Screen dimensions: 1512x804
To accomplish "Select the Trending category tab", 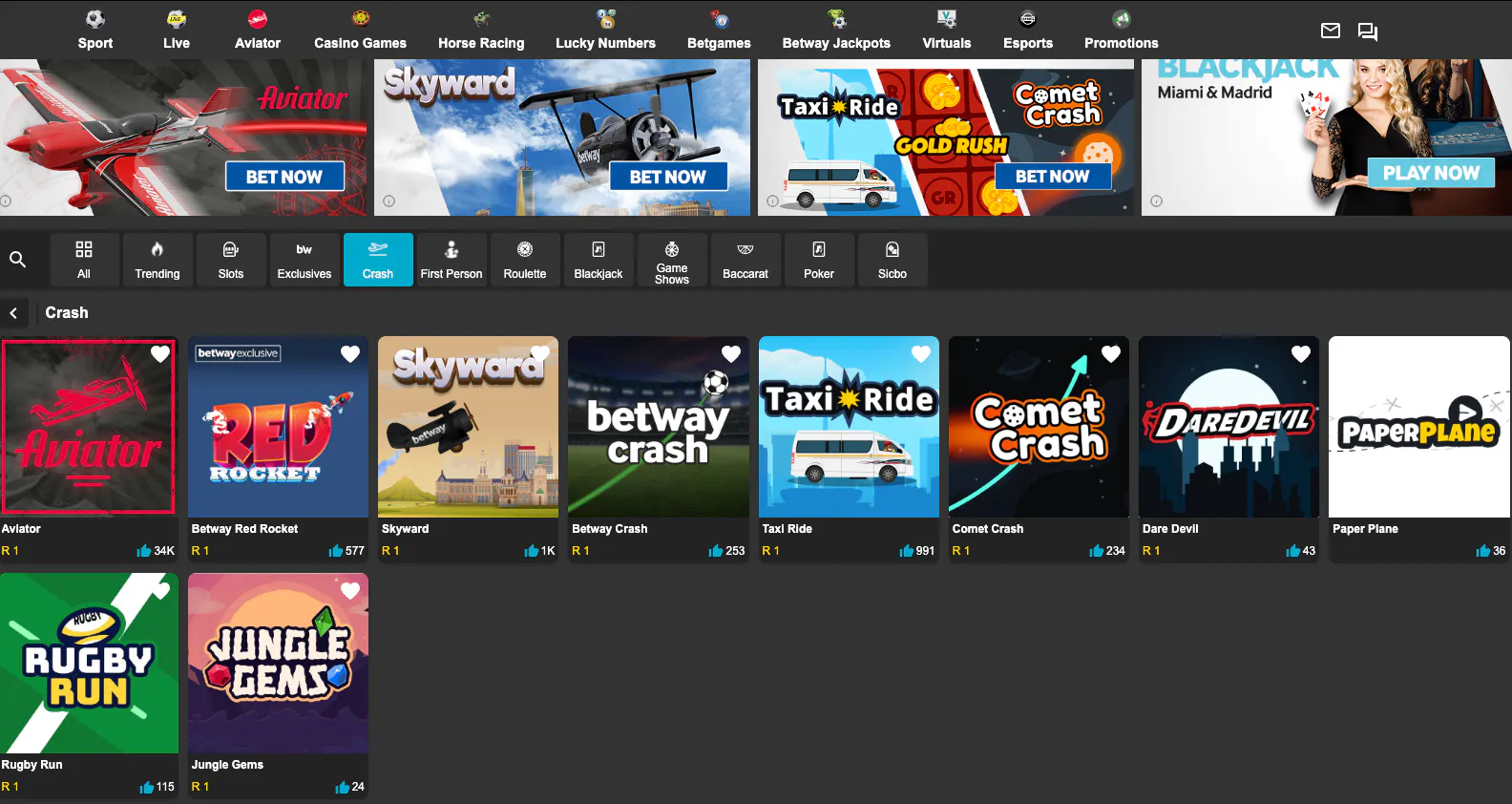I will (x=157, y=260).
